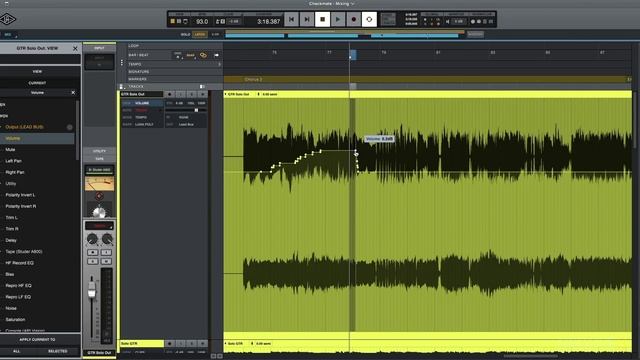Click the Record button in transport
The height and width of the screenshot is (360, 640).
(x=353, y=19)
